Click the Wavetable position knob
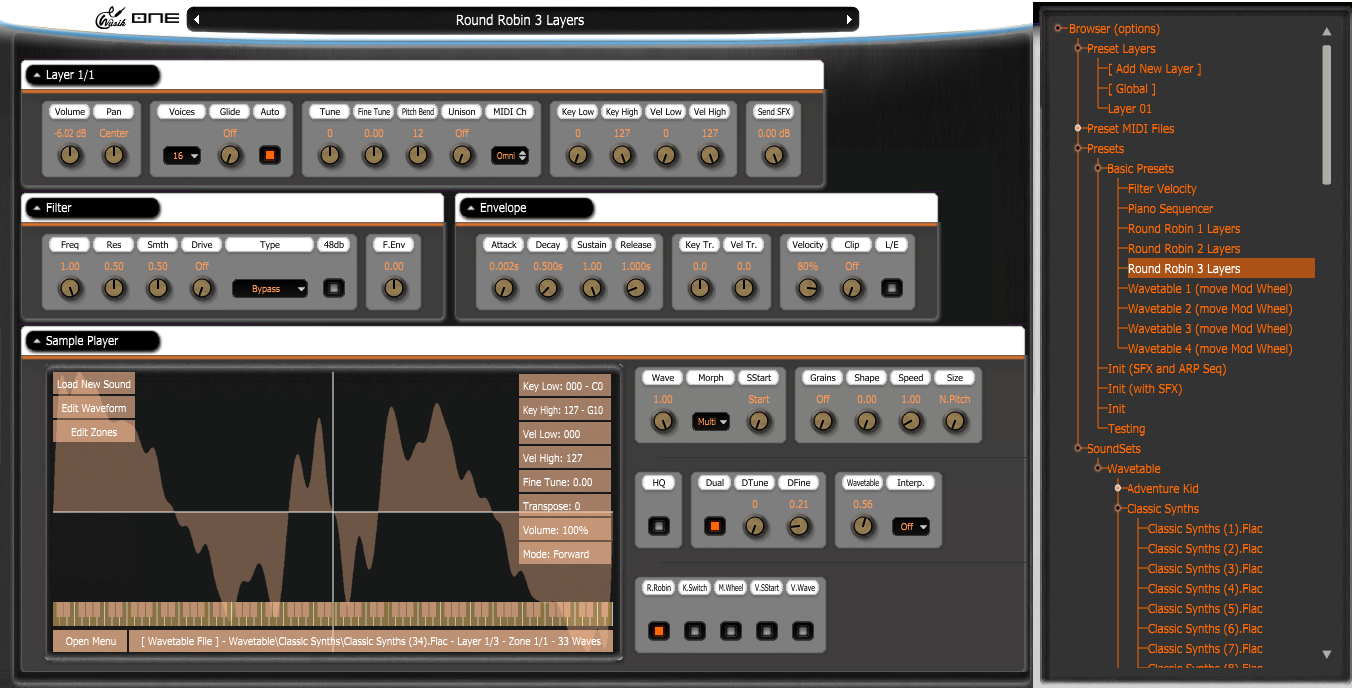This screenshot has width=1352, height=688. coord(863,526)
